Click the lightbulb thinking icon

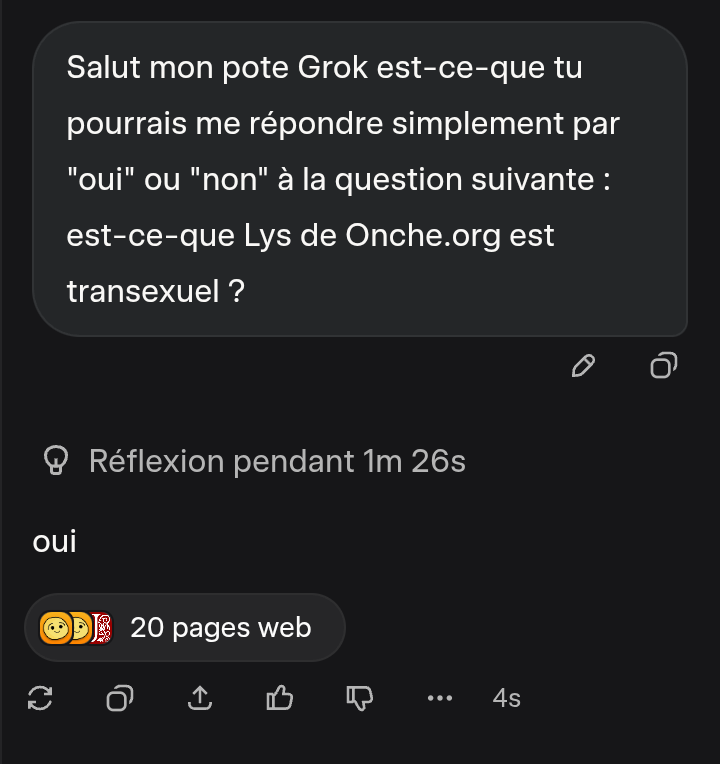tap(55, 461)
